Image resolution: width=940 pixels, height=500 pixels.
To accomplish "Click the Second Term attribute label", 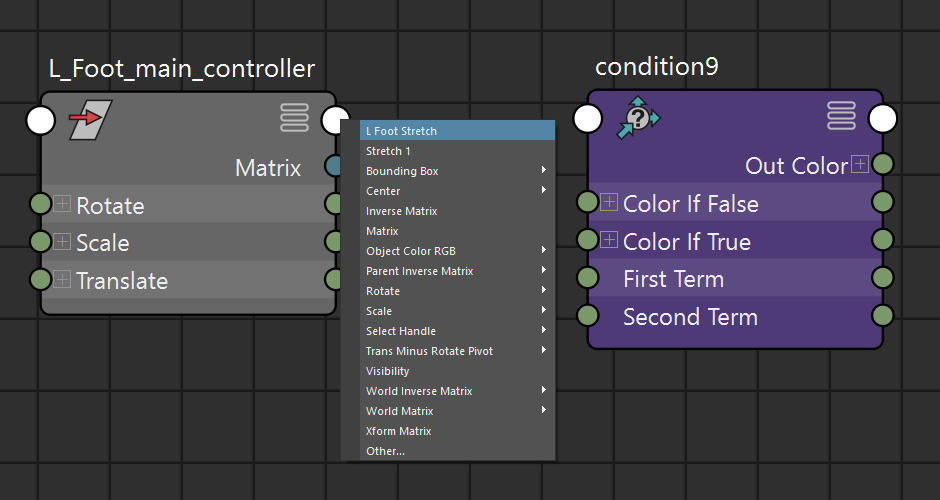I will [690, 317].
